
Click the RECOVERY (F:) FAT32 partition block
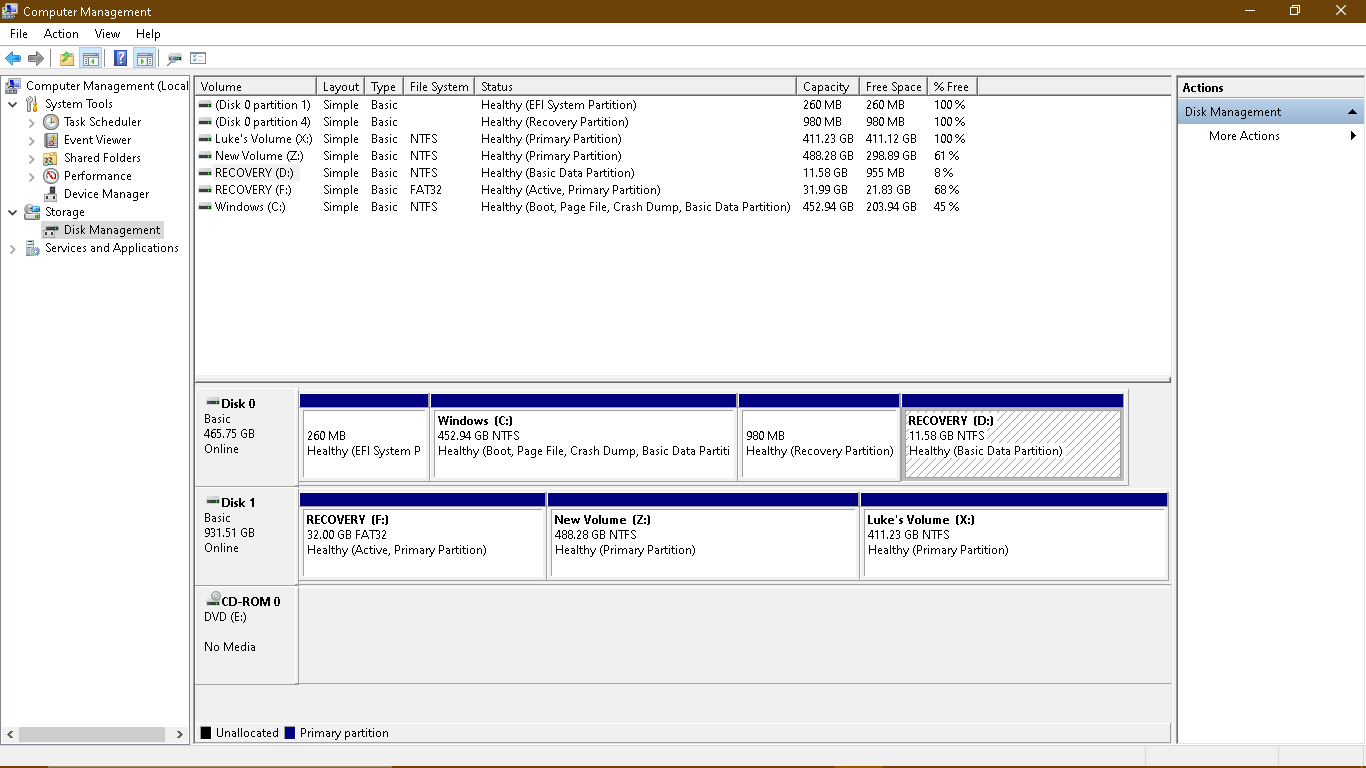(x=423, y=535)
